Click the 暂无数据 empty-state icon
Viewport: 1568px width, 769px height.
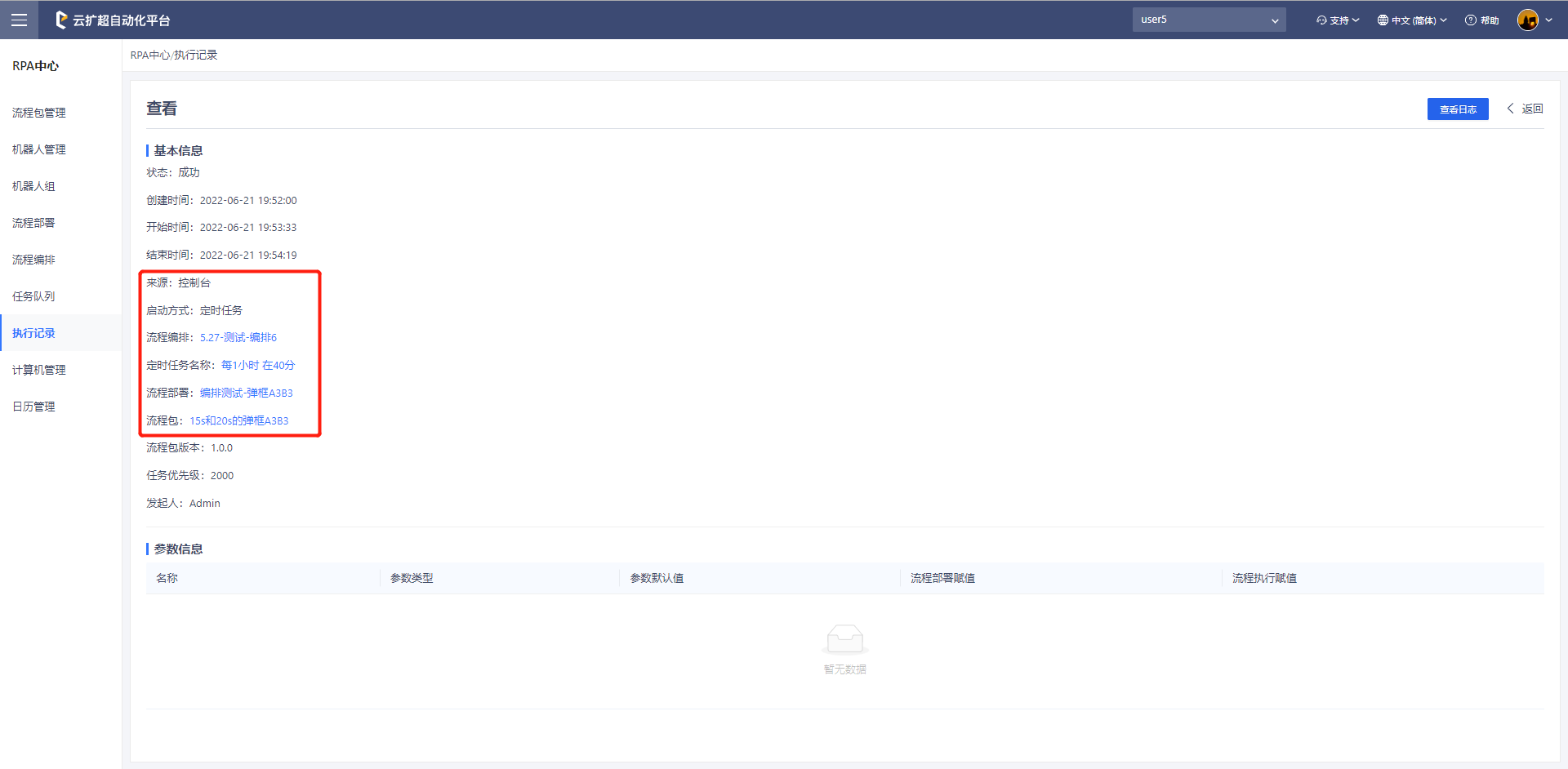845,639
